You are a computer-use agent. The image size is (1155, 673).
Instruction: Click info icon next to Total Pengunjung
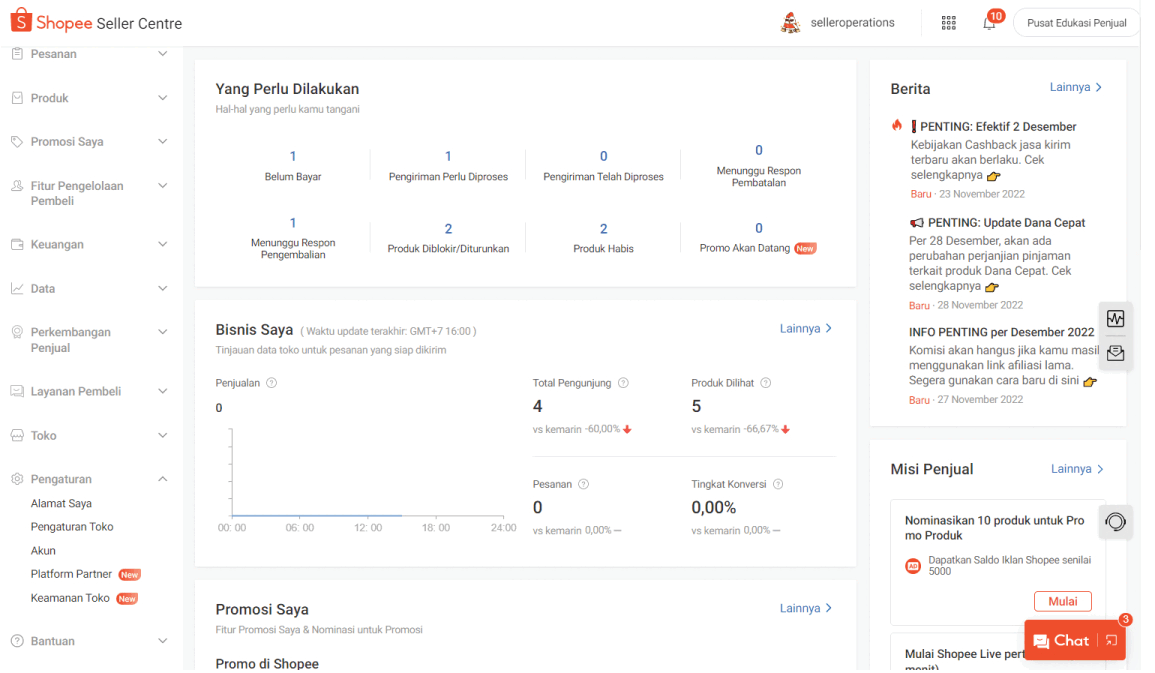click(623, 383)
